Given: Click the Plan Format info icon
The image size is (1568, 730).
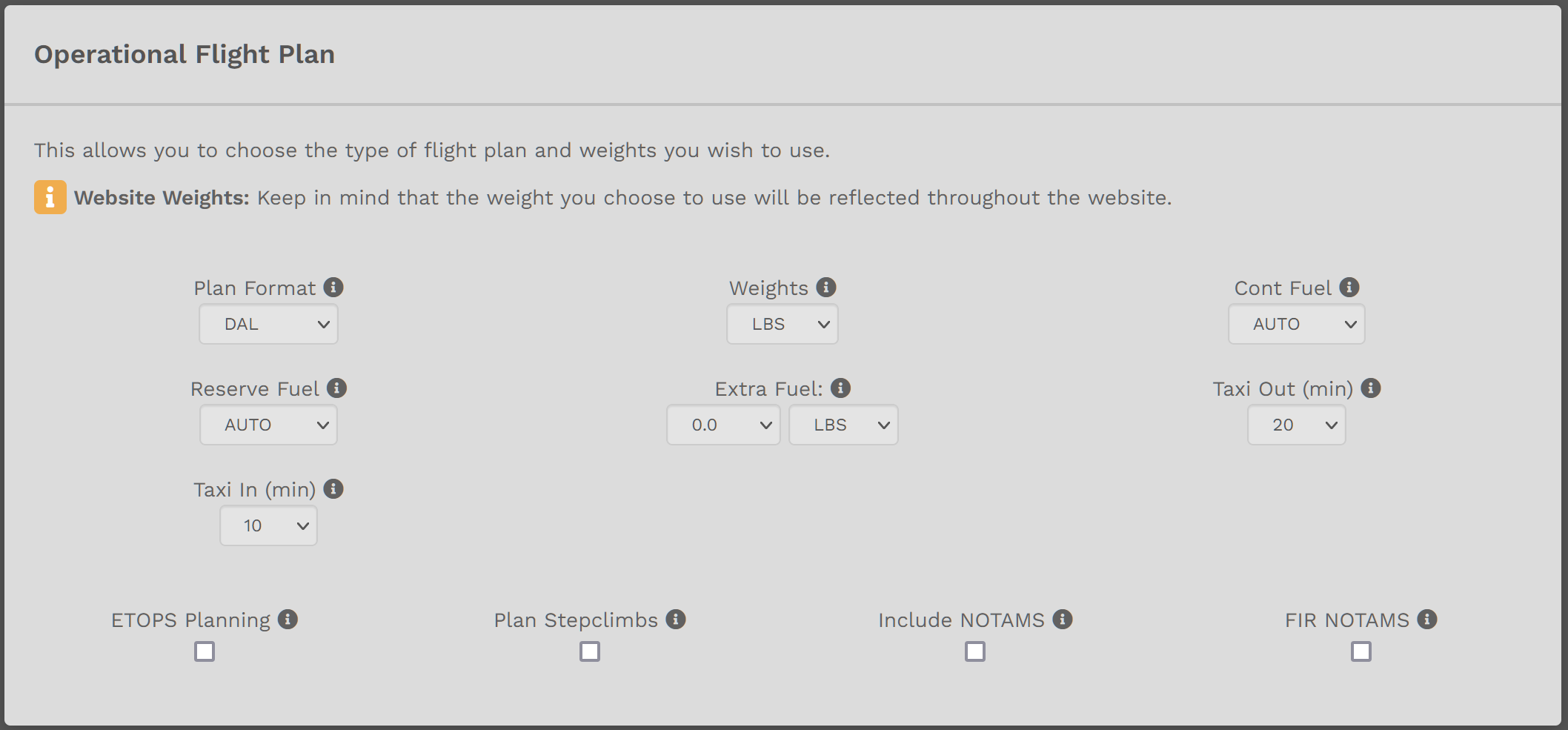Looking at the screenshot, I should (x=333, y=288).
